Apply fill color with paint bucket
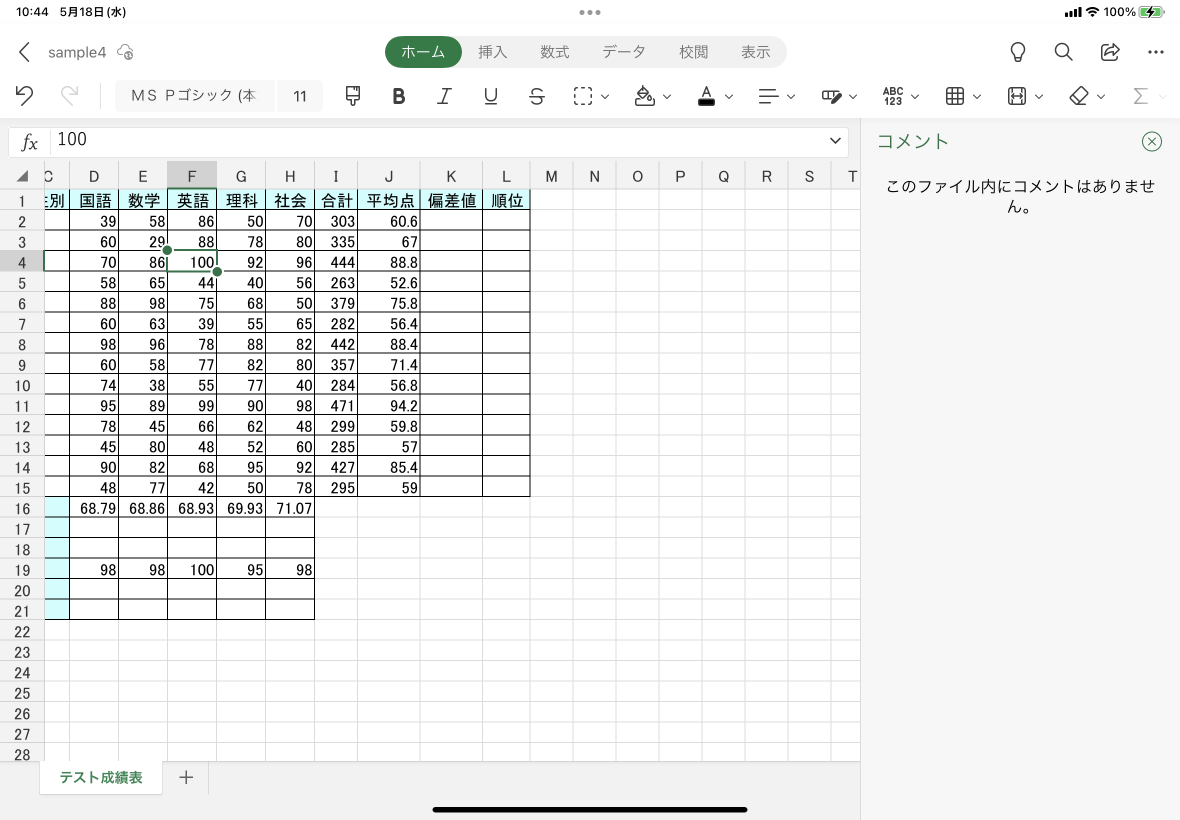 pos(644,96)
